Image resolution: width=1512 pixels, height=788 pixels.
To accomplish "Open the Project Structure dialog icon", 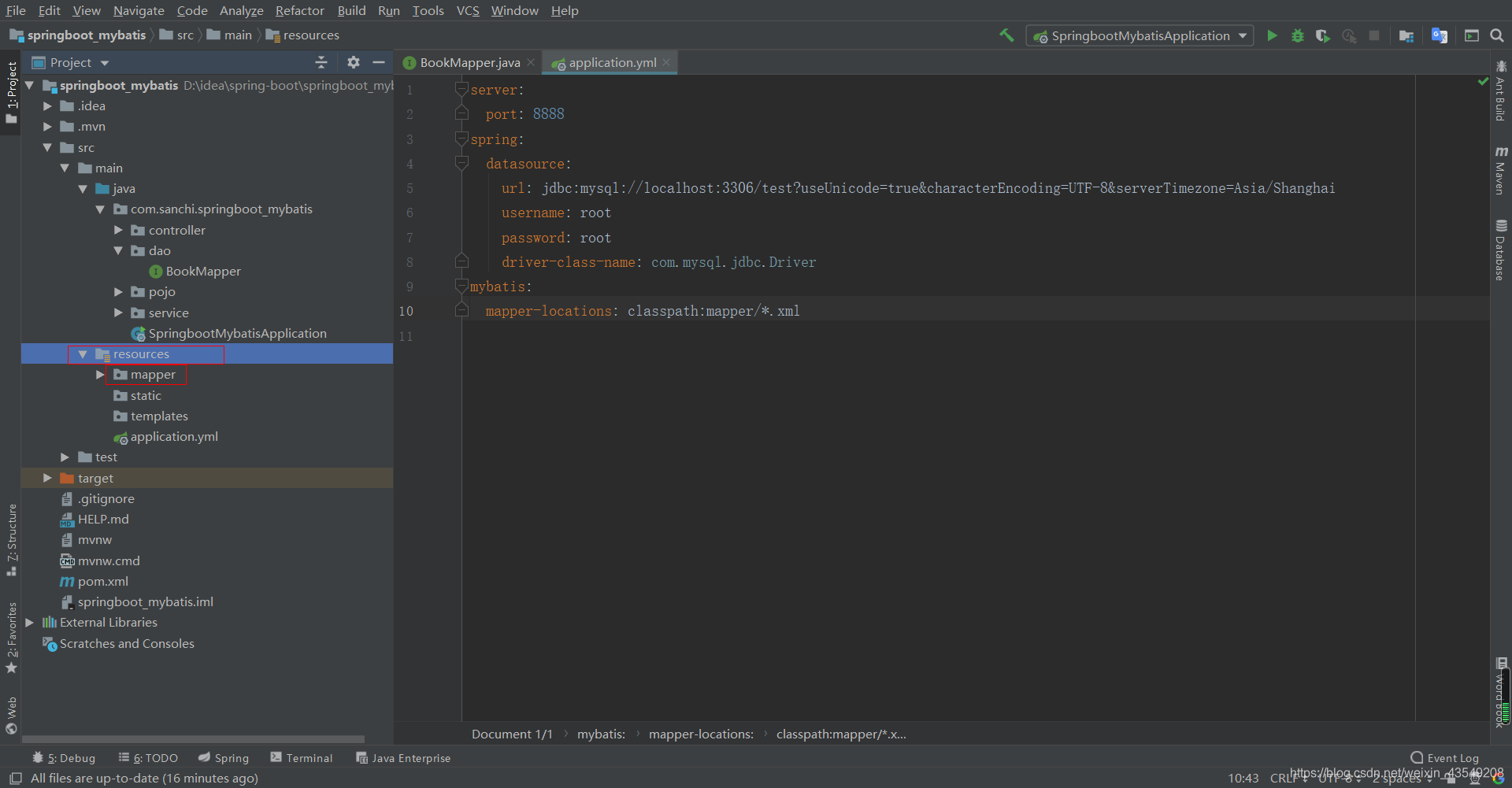I will pos(1406,35).
